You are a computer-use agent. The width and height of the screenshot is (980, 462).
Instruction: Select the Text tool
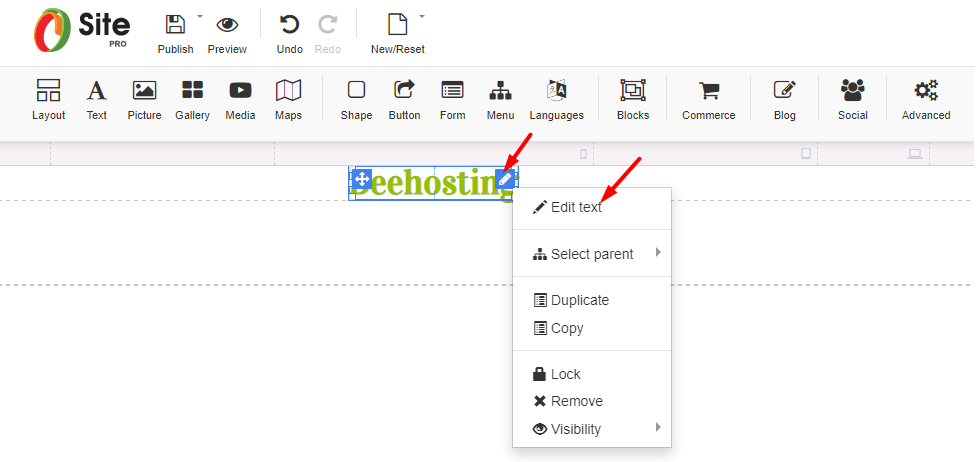click(96, 99)
